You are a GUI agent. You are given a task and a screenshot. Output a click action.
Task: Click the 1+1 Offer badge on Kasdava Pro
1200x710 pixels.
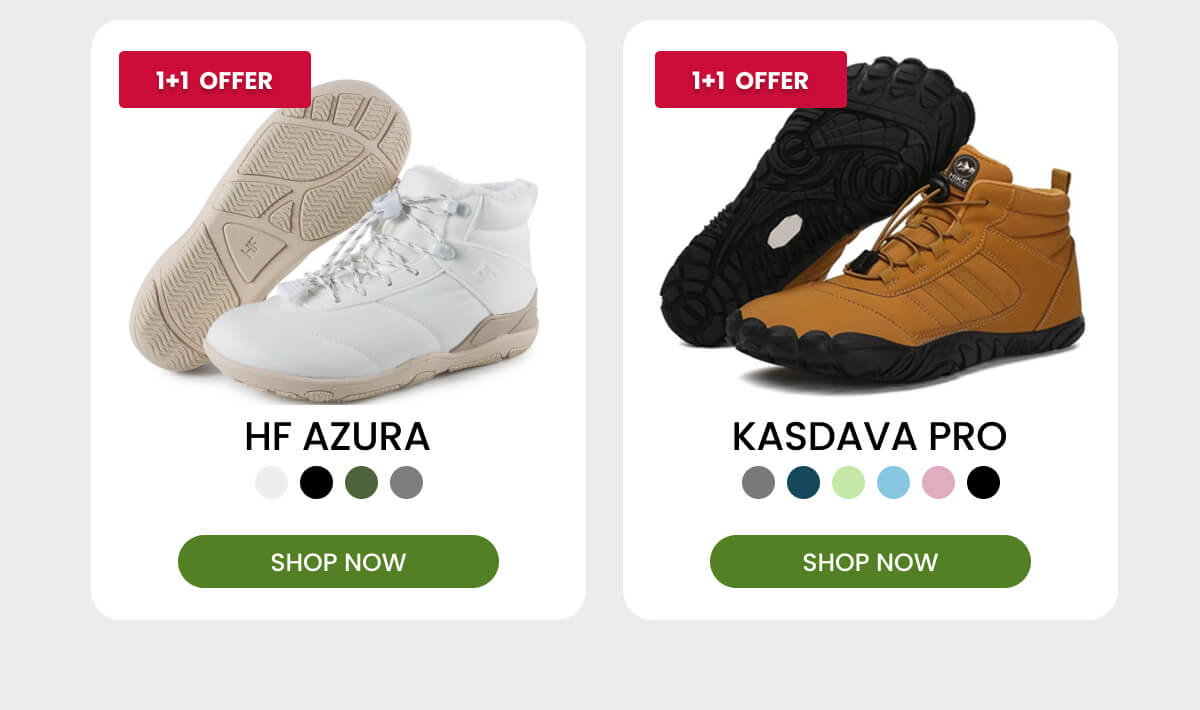pyautogui.click(x=751, y=79)
